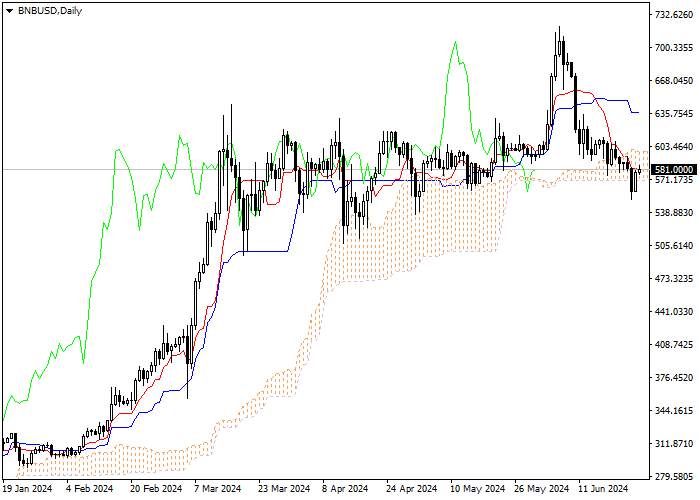
Task: Click the 26 May 2024 date label
Action: click(542, 489)
